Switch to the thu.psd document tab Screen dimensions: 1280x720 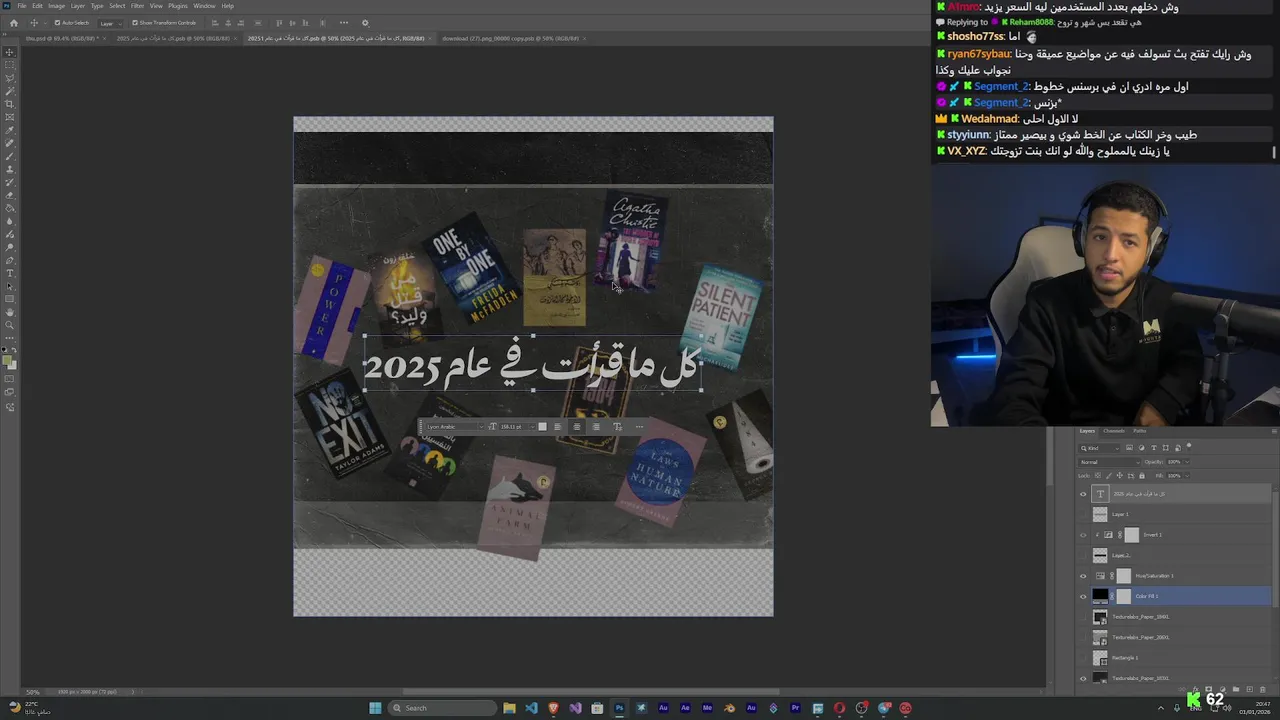pyautogui.click(x=62, y=38)
